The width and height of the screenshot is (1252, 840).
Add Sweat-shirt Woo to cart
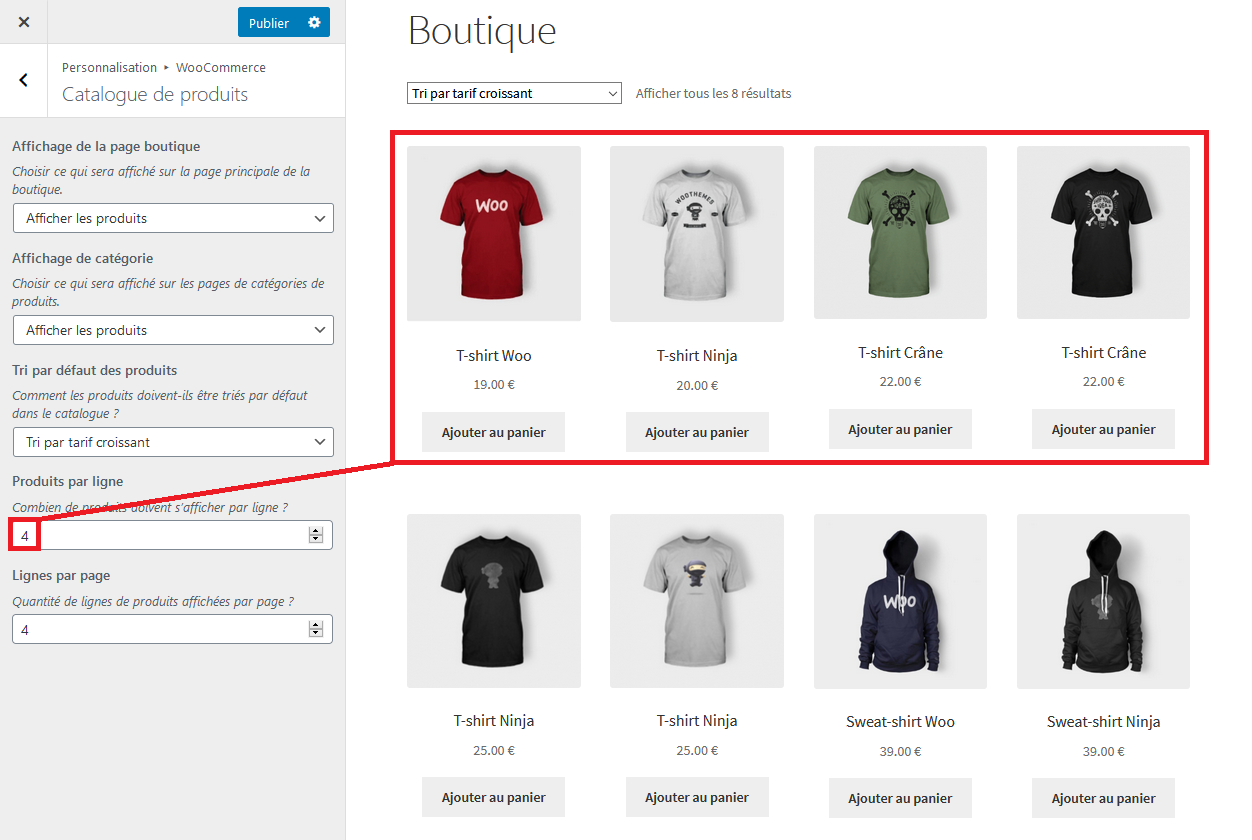tap(900, 798)
